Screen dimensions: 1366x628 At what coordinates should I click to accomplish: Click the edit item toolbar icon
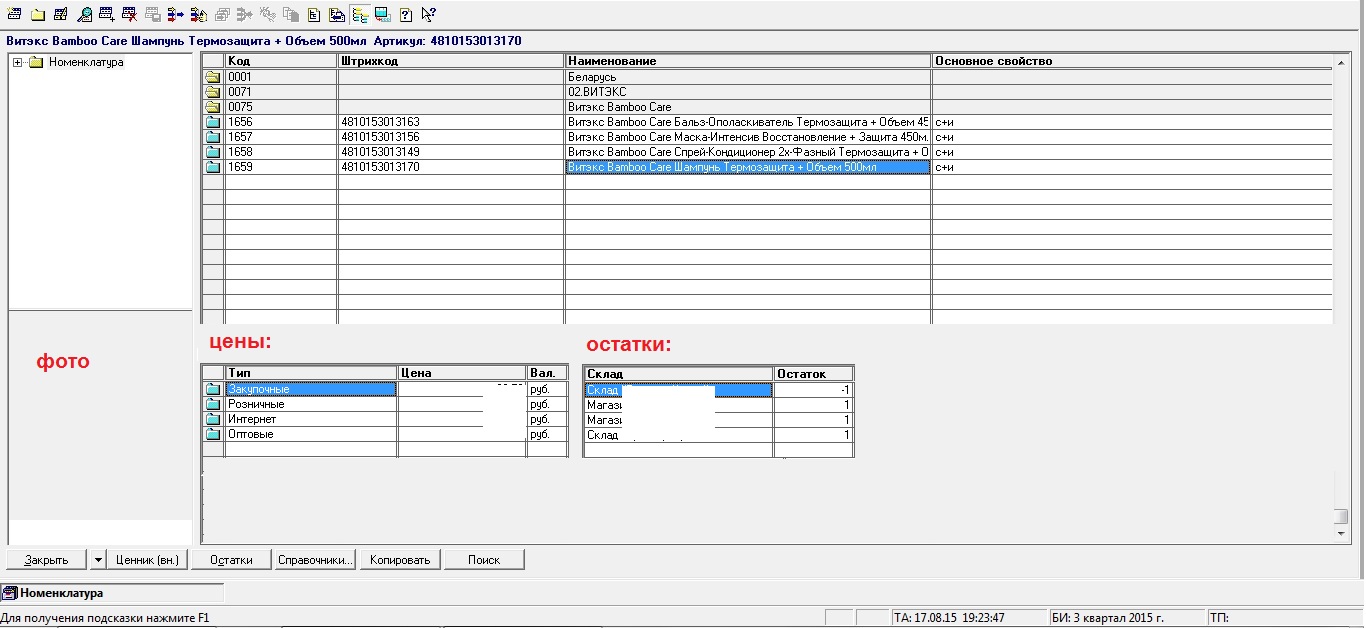61,14
